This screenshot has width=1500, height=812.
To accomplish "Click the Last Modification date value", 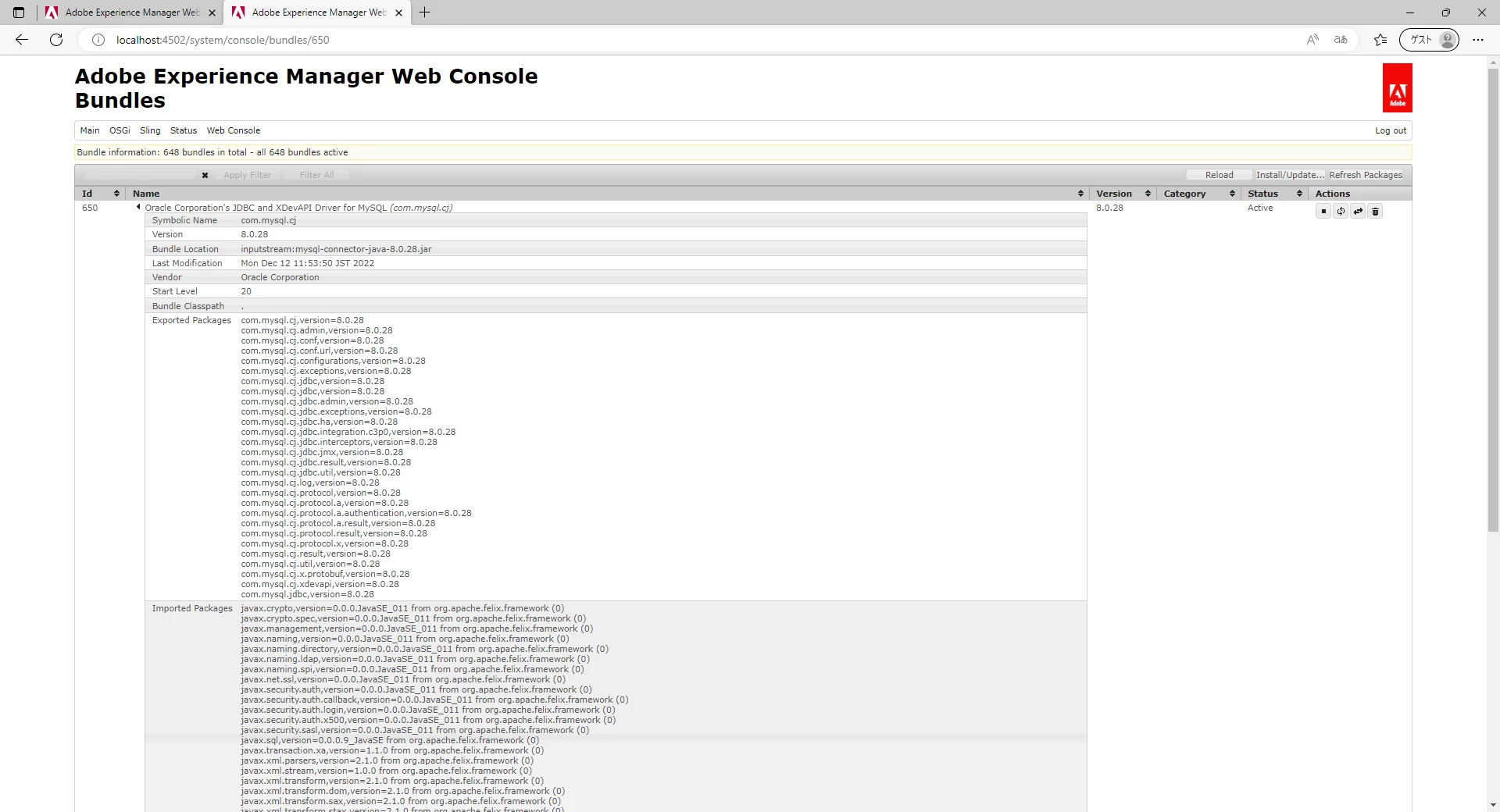I will tap(307, 263).
